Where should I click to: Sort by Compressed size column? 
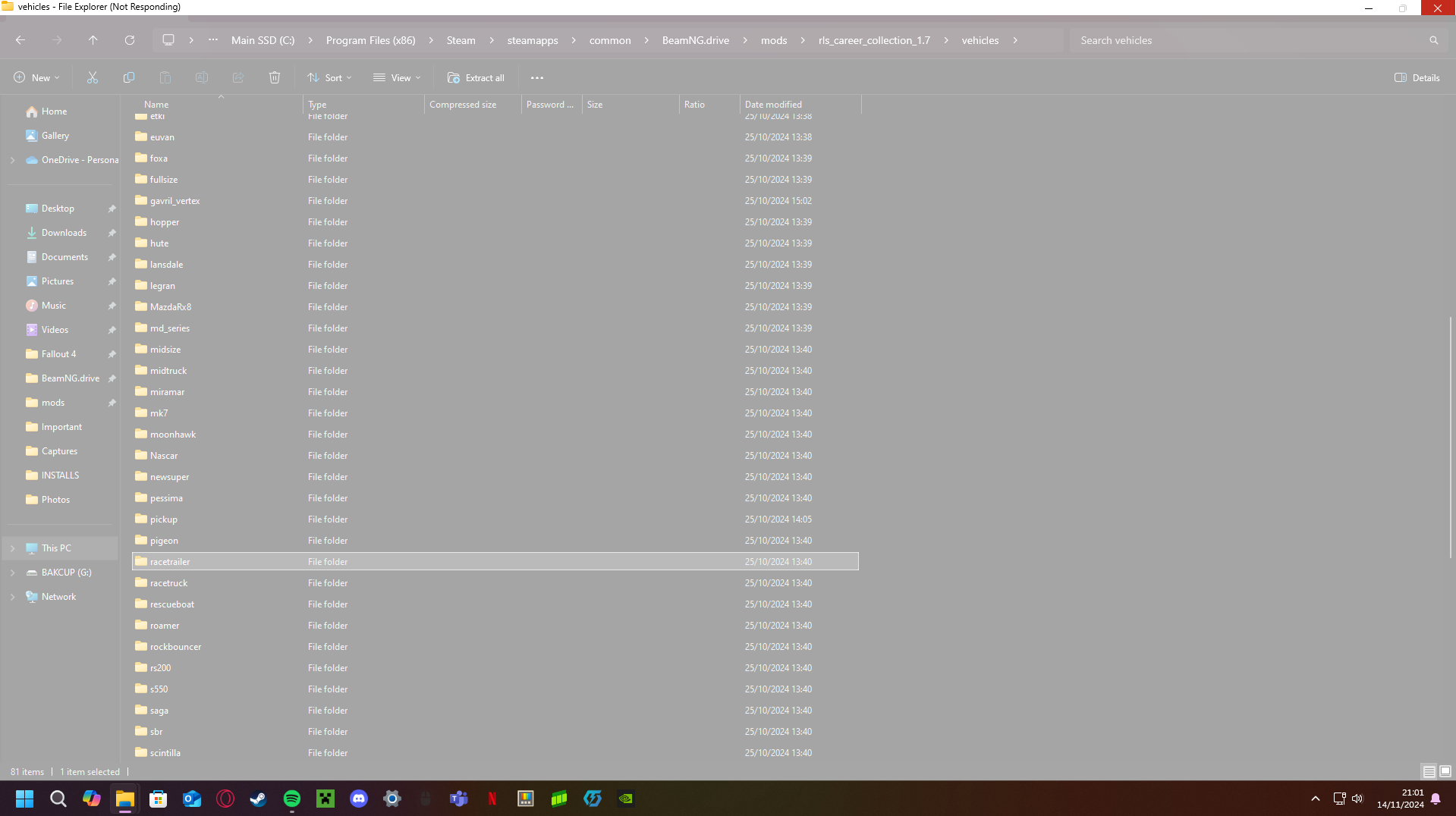point(473,105)
